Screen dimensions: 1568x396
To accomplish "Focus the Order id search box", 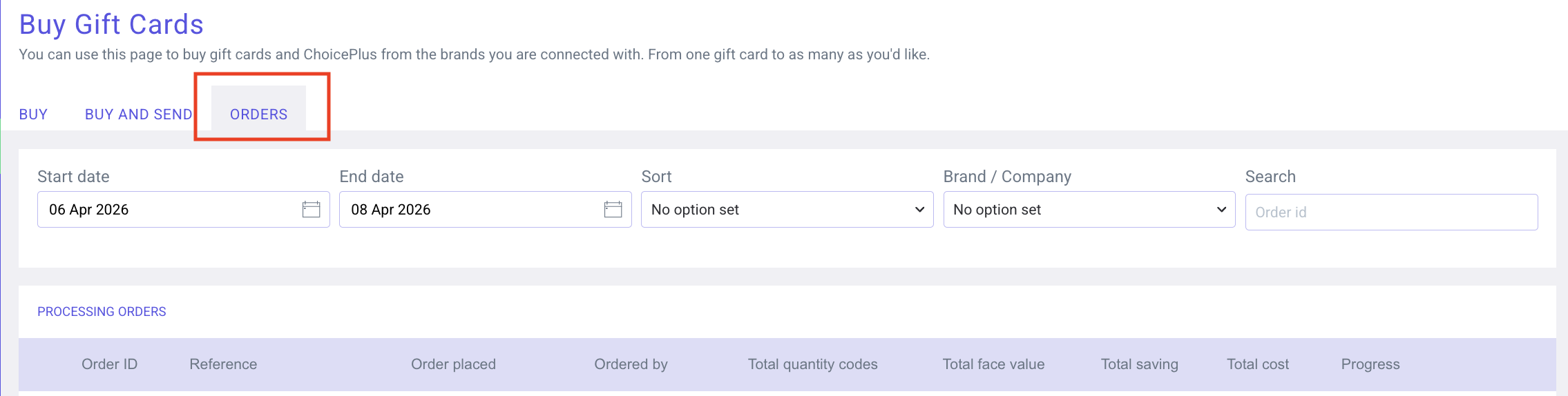I will point(1390,212).
